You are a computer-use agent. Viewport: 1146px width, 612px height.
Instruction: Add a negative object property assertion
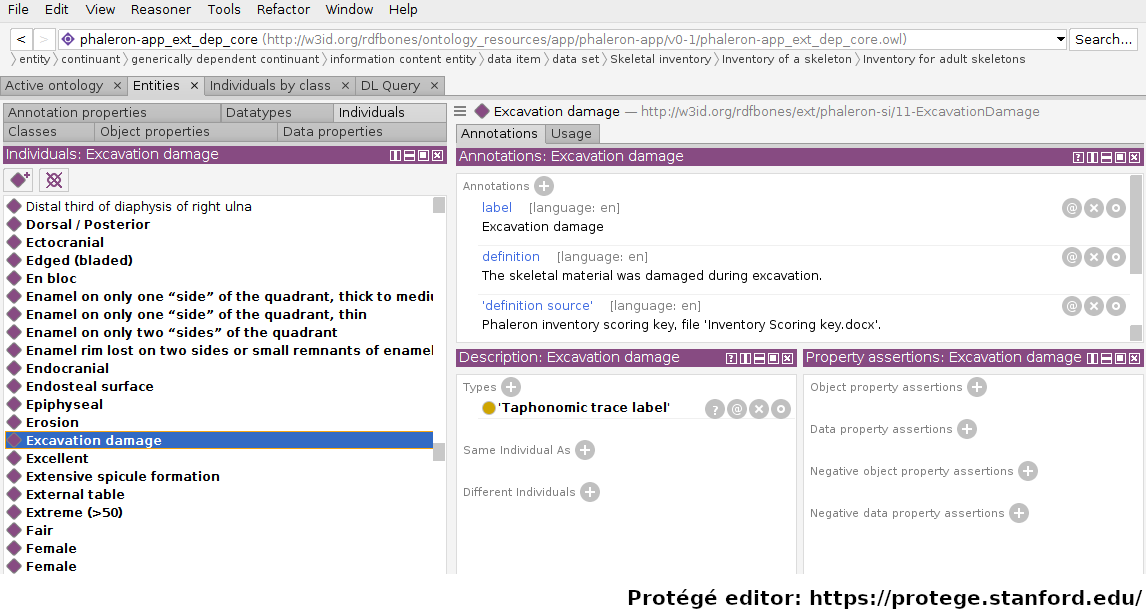click(x=1028, y=471)
